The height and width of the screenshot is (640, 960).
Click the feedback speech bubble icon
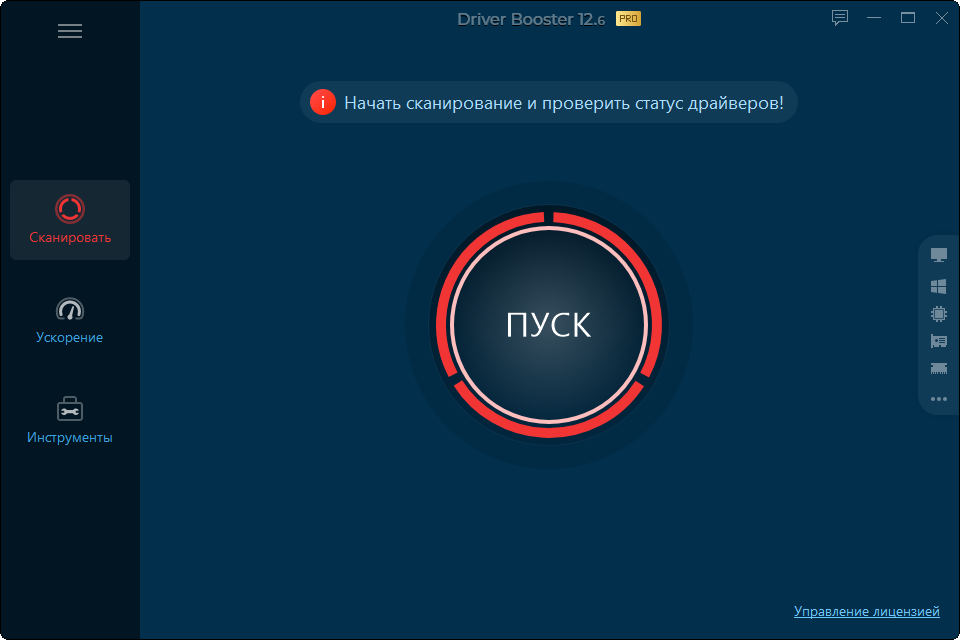[x=840, y=18]
